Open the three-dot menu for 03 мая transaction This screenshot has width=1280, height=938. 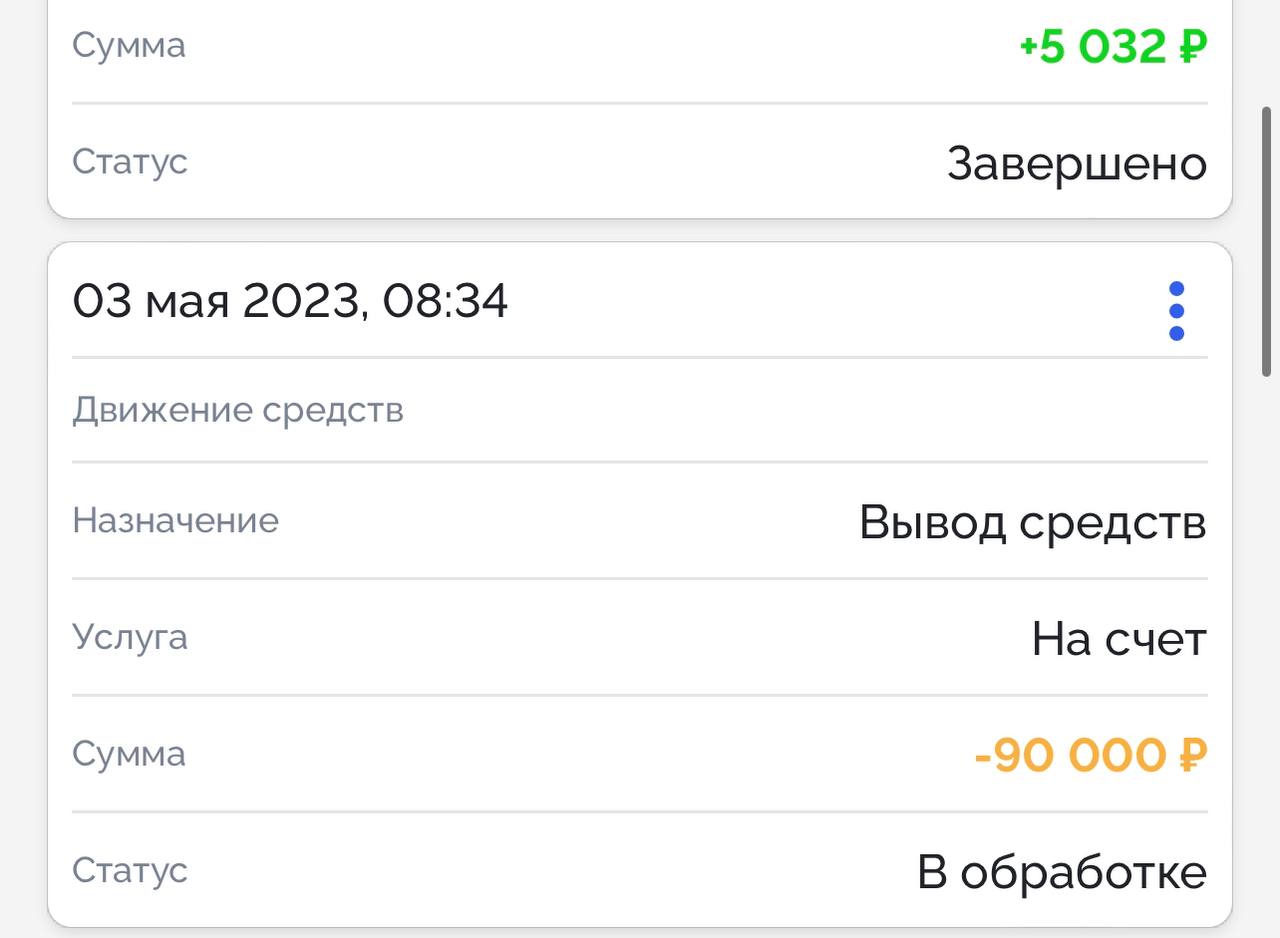click(1176, 311)
